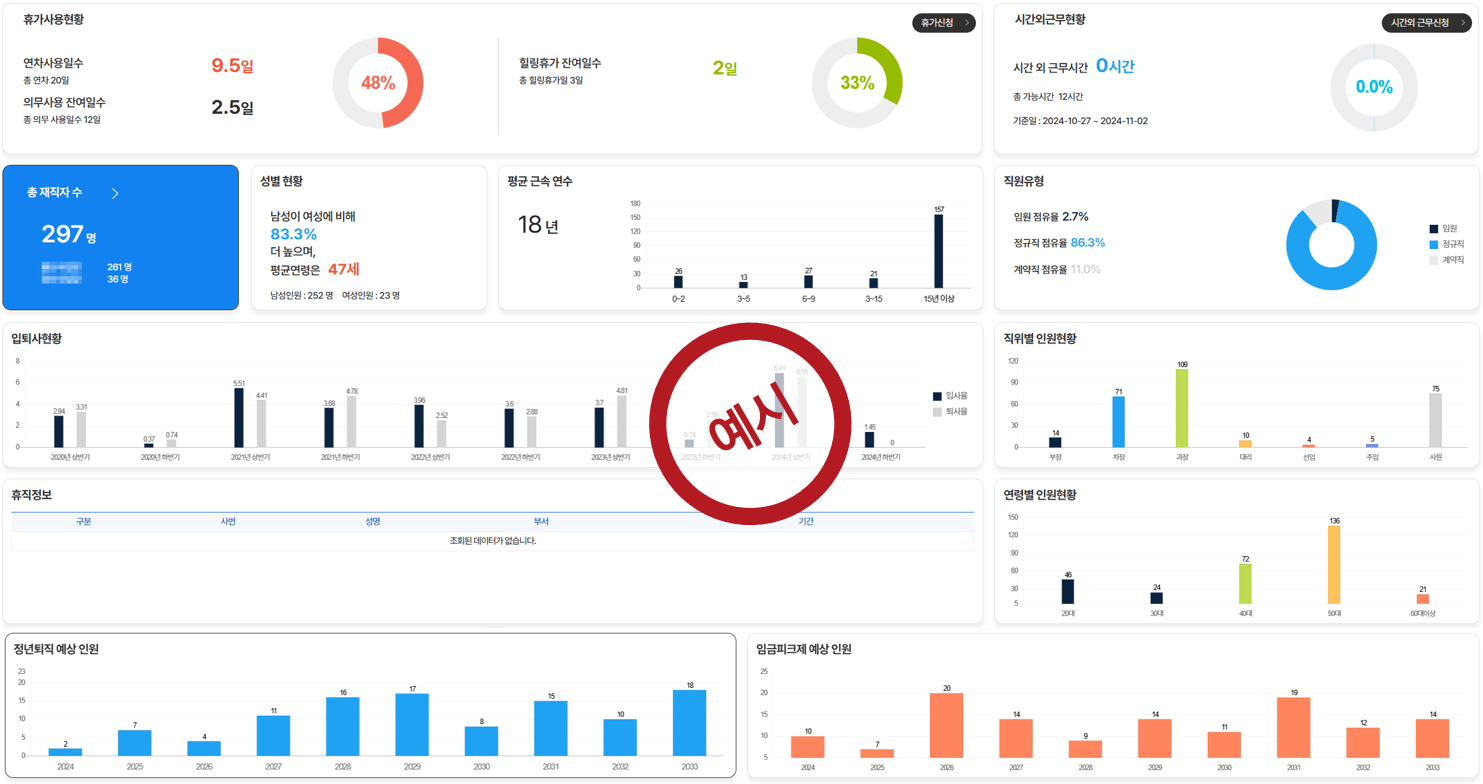
Task: Click the 2일 힐링휴가 잔여일수 value
Action: [725, 68]
